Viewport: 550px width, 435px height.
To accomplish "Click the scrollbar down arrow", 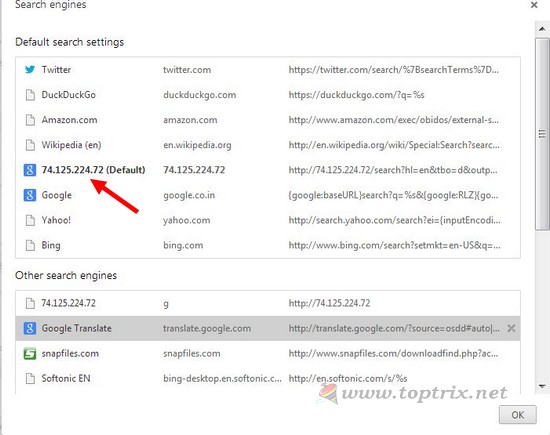I will (x=542, y=386).
